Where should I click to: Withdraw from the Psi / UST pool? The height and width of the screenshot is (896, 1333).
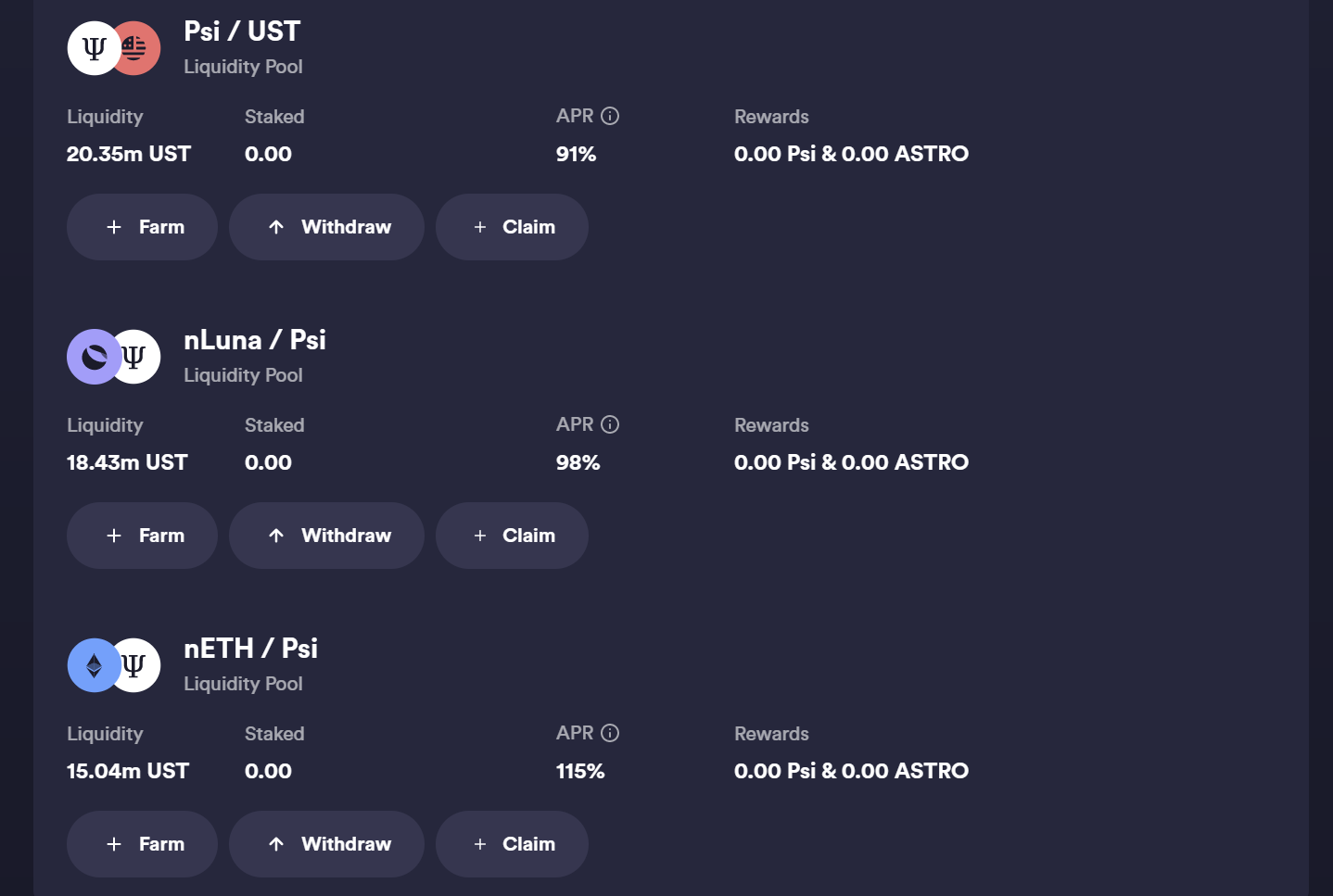[x=326, y=227]
